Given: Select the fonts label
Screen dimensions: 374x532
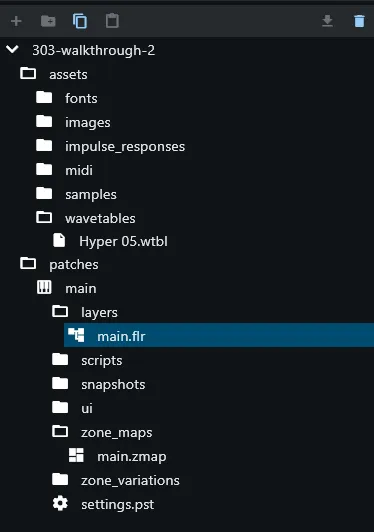Looking at the screenshot, I should (x=81, y=98).
